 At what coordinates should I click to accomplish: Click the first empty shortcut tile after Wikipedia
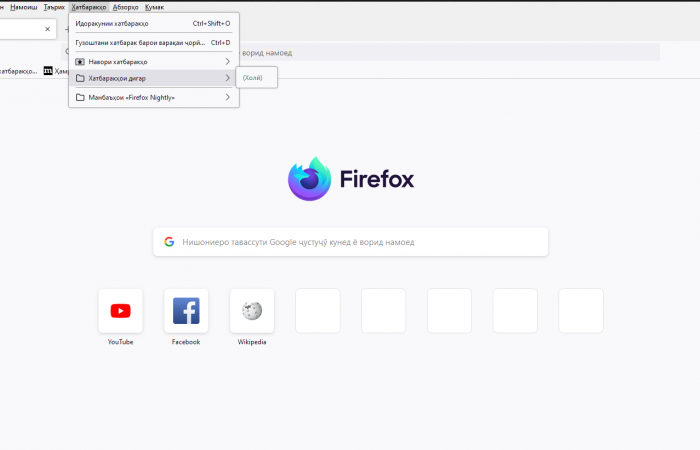pyautogui.click(x=318, y=311)
